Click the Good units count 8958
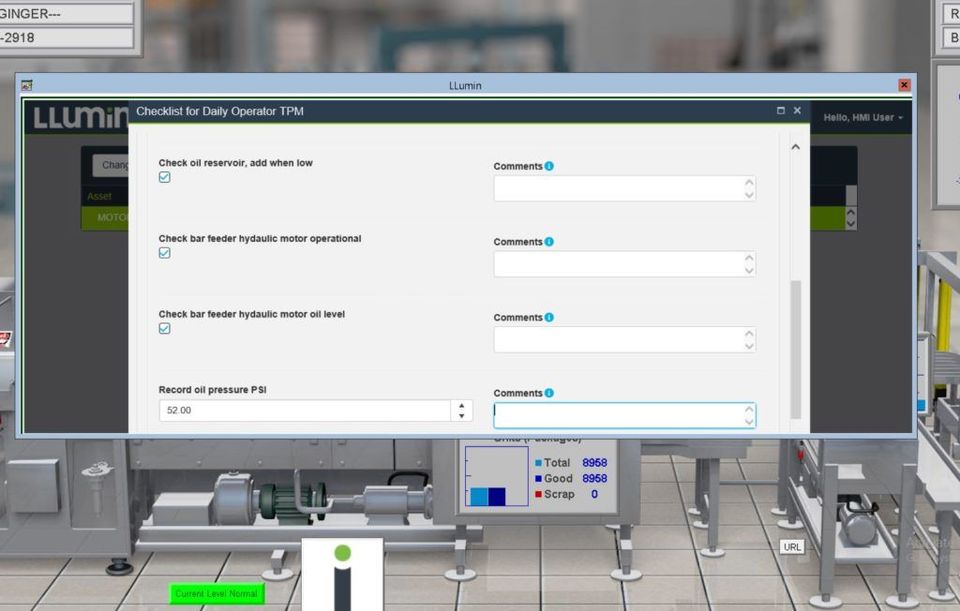Image resolution: width=960 pixels, height=611 pixels. (594, 479)
